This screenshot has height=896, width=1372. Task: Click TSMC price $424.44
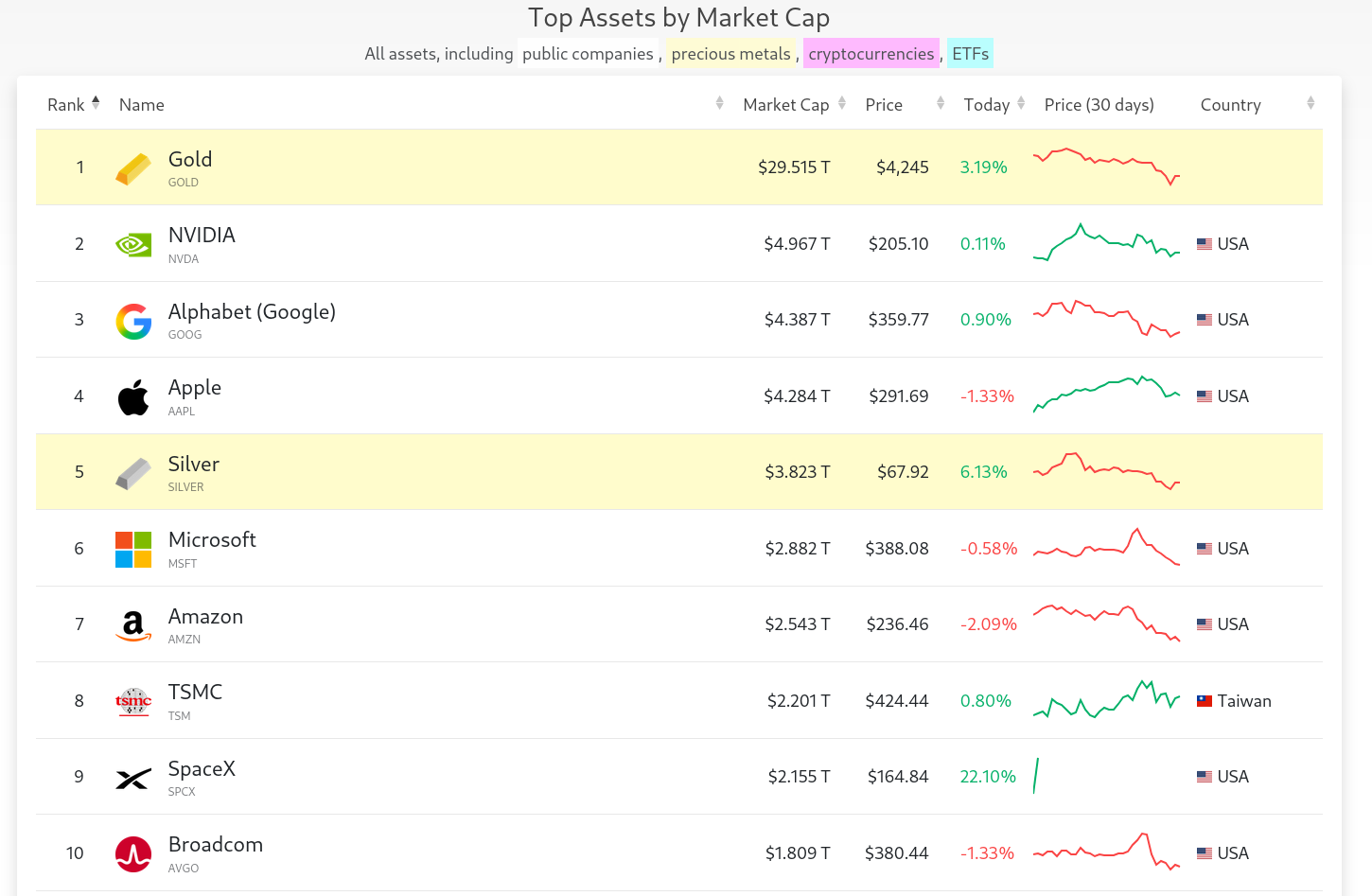pyautogui.click(x=897, y=701)
